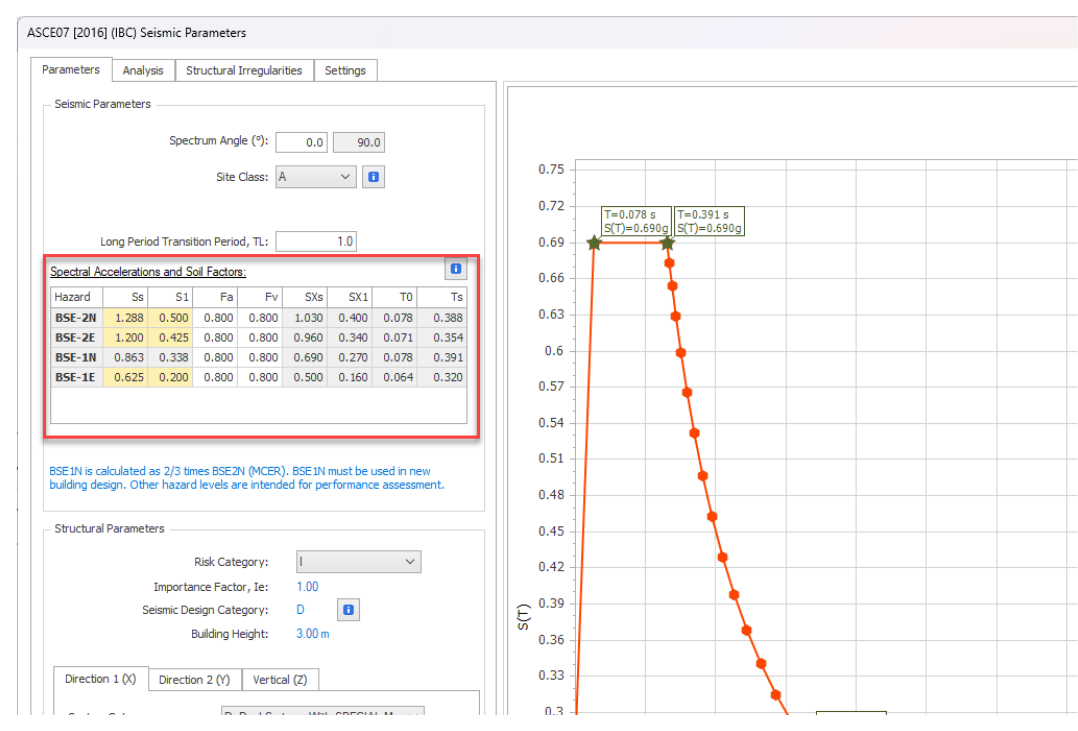Click the Ss column header

pos(125,297)
